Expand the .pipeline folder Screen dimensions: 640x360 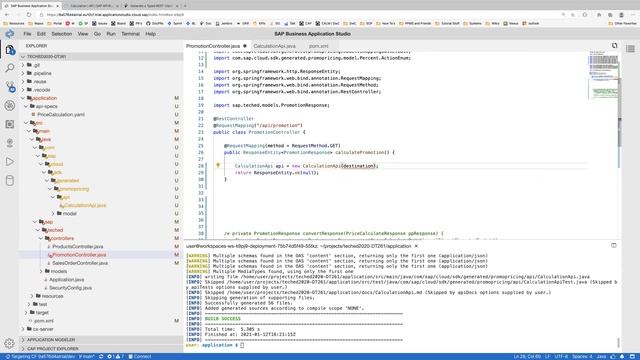pos(23,73)
